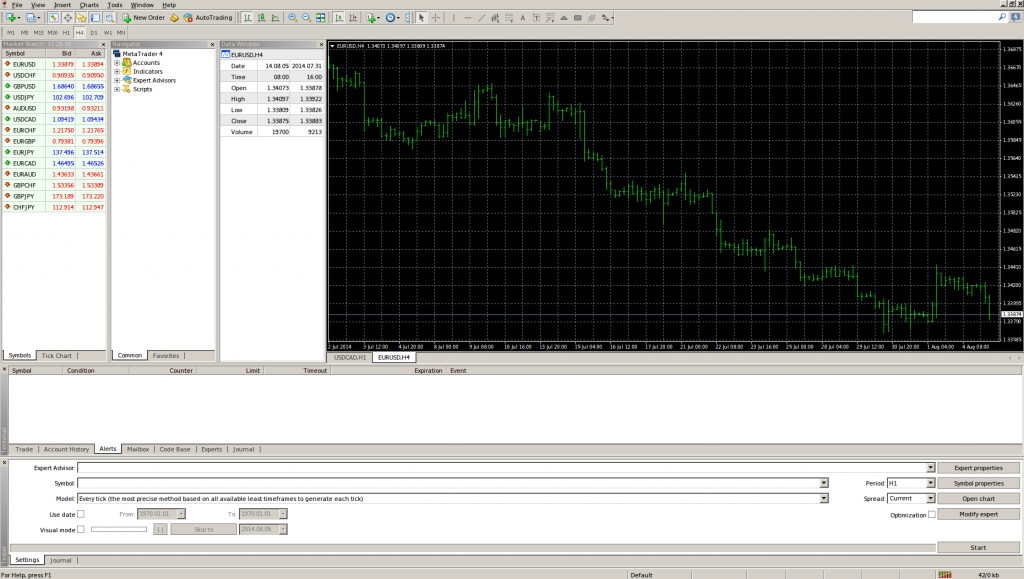Adjust the Visual mode speed slider
The width and height of the screenshot is (1024, 579).
coord(120,529)
